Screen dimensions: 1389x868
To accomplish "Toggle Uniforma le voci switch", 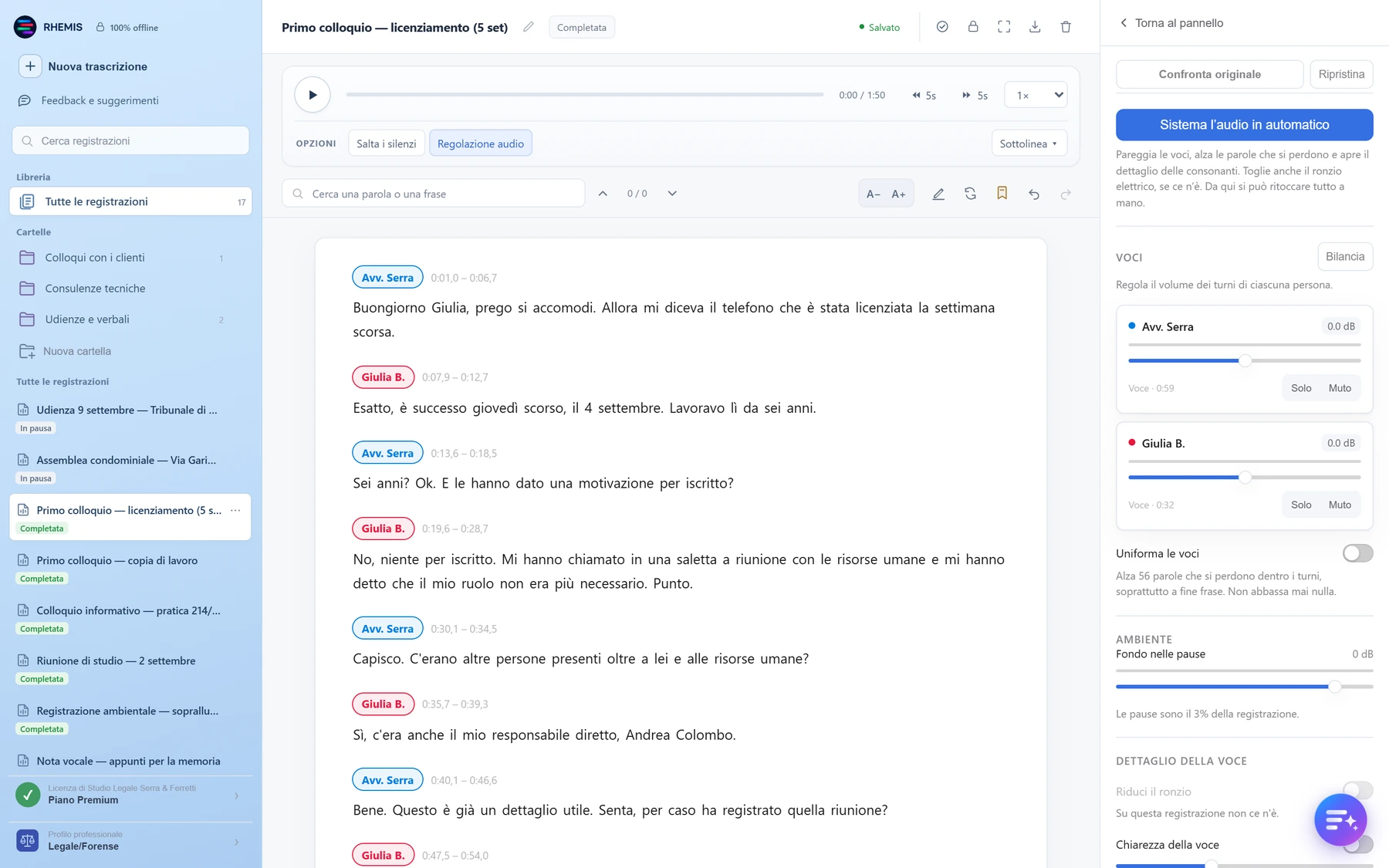I will point(1357,553).
